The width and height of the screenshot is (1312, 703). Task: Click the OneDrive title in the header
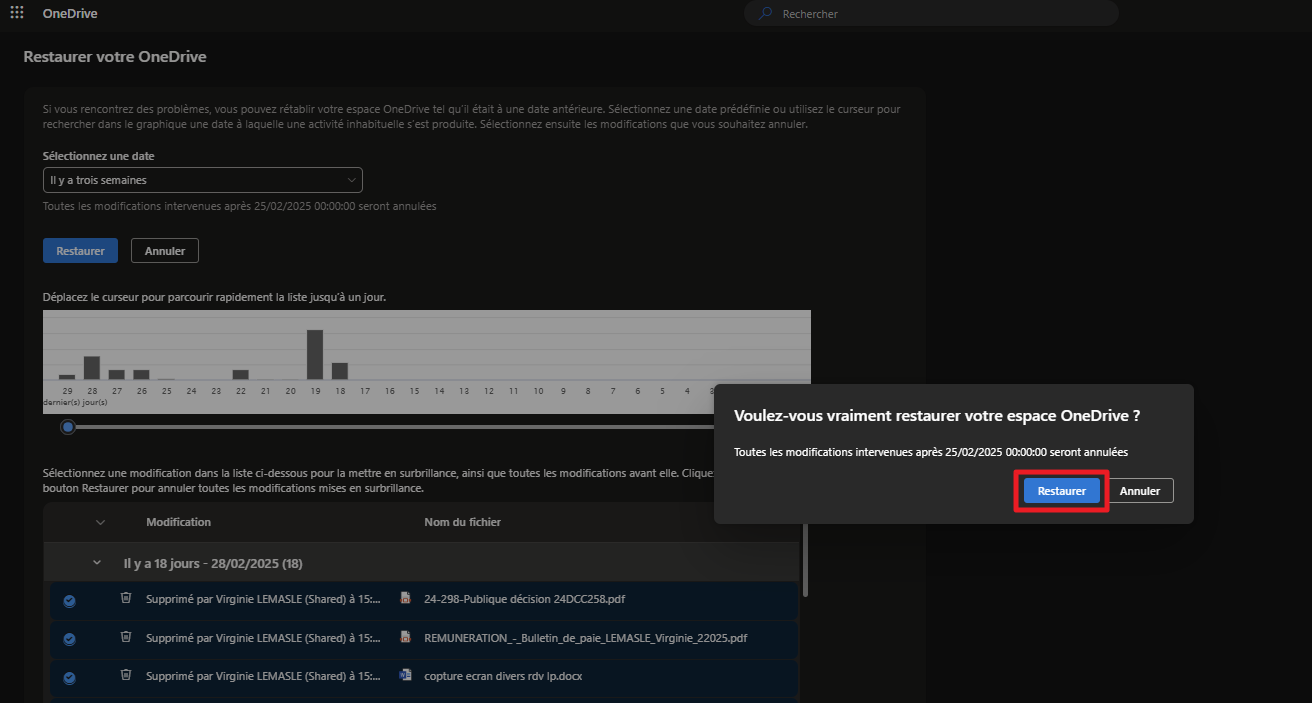coord(70,13)
